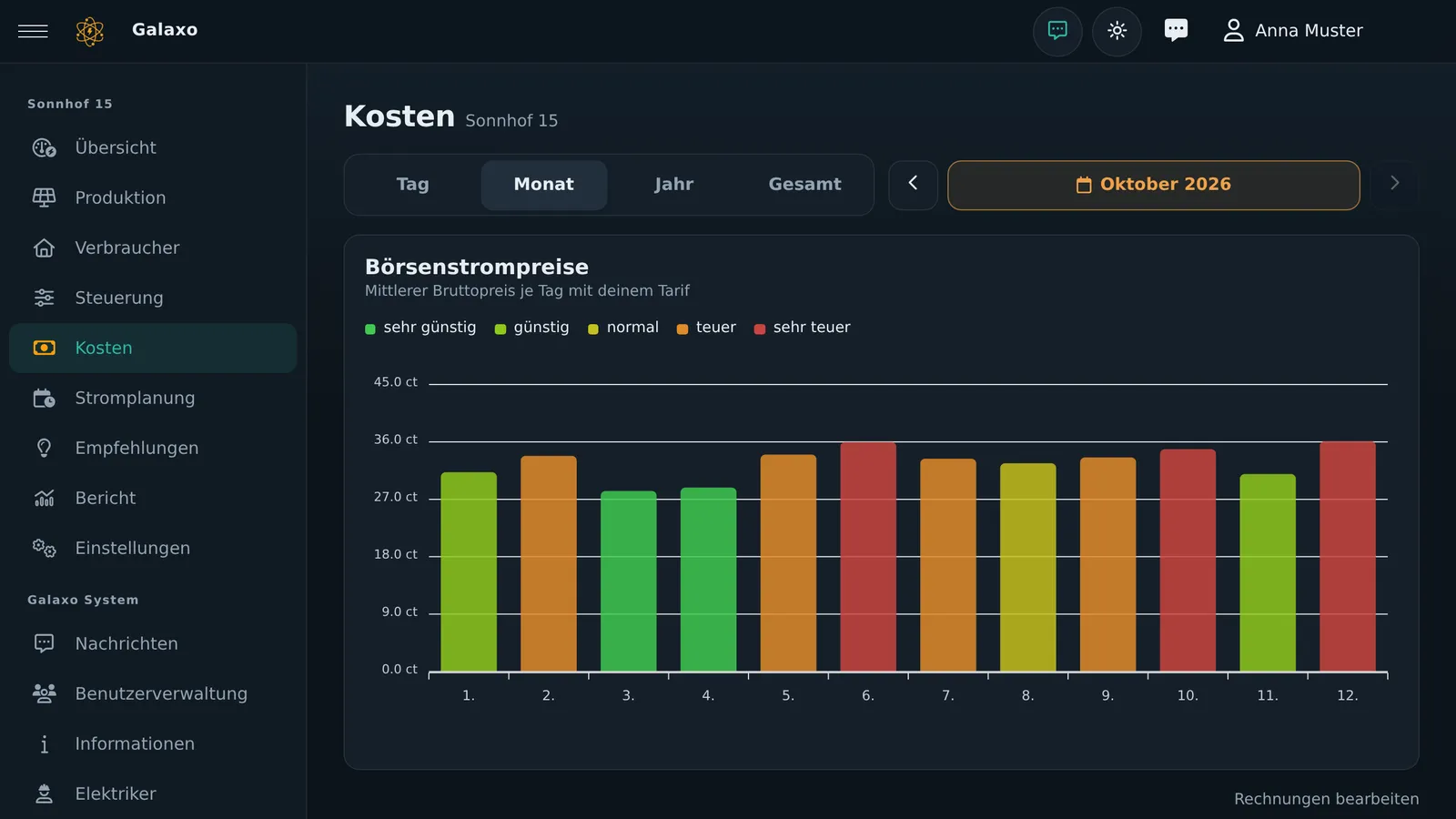This screenshot has height=819, width=1456.
Task: Click the Verbraucher house icon
Action: pyautogui.click(x=44, y=248)
